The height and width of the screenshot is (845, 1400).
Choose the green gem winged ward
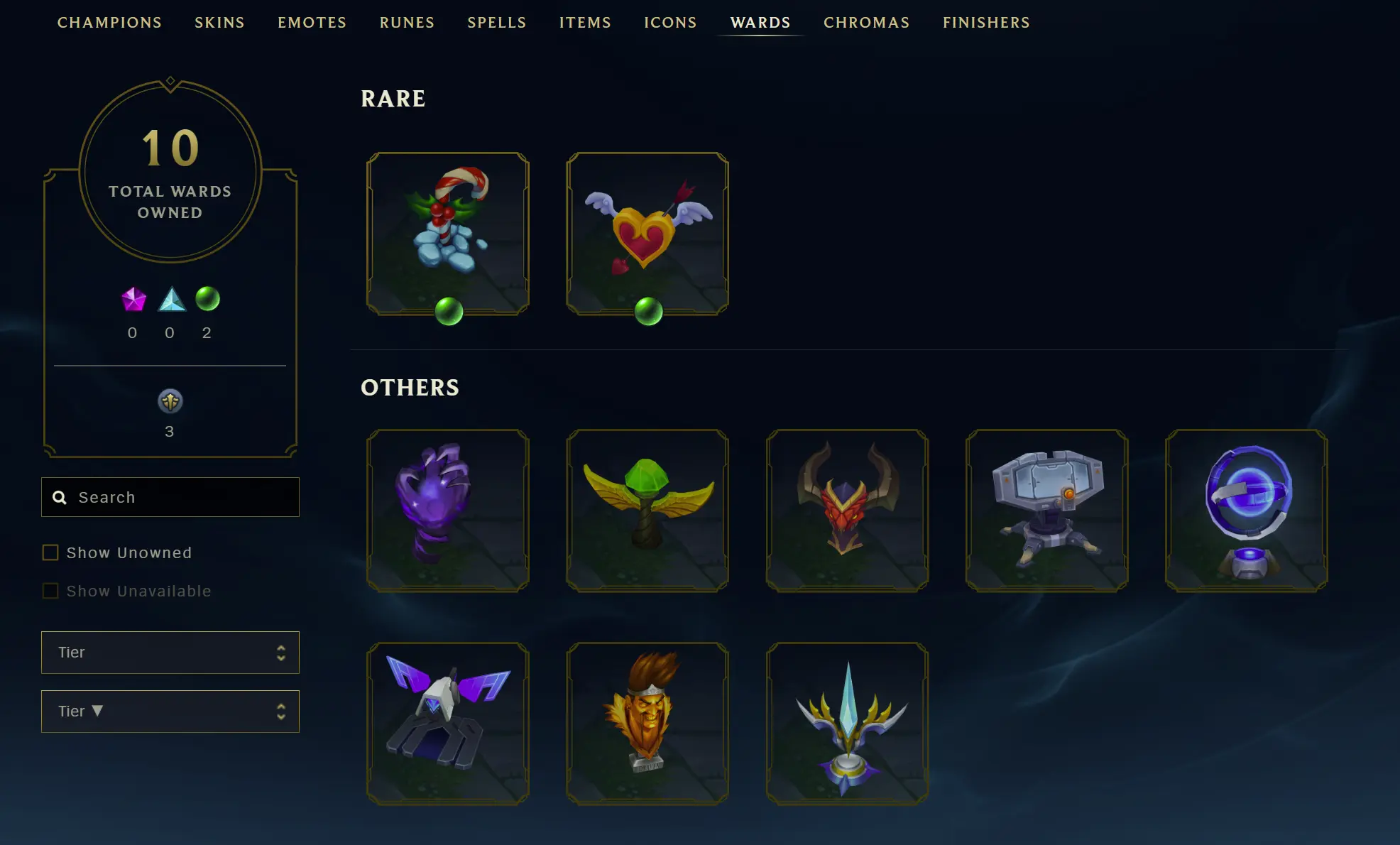[x=647, y=511]
